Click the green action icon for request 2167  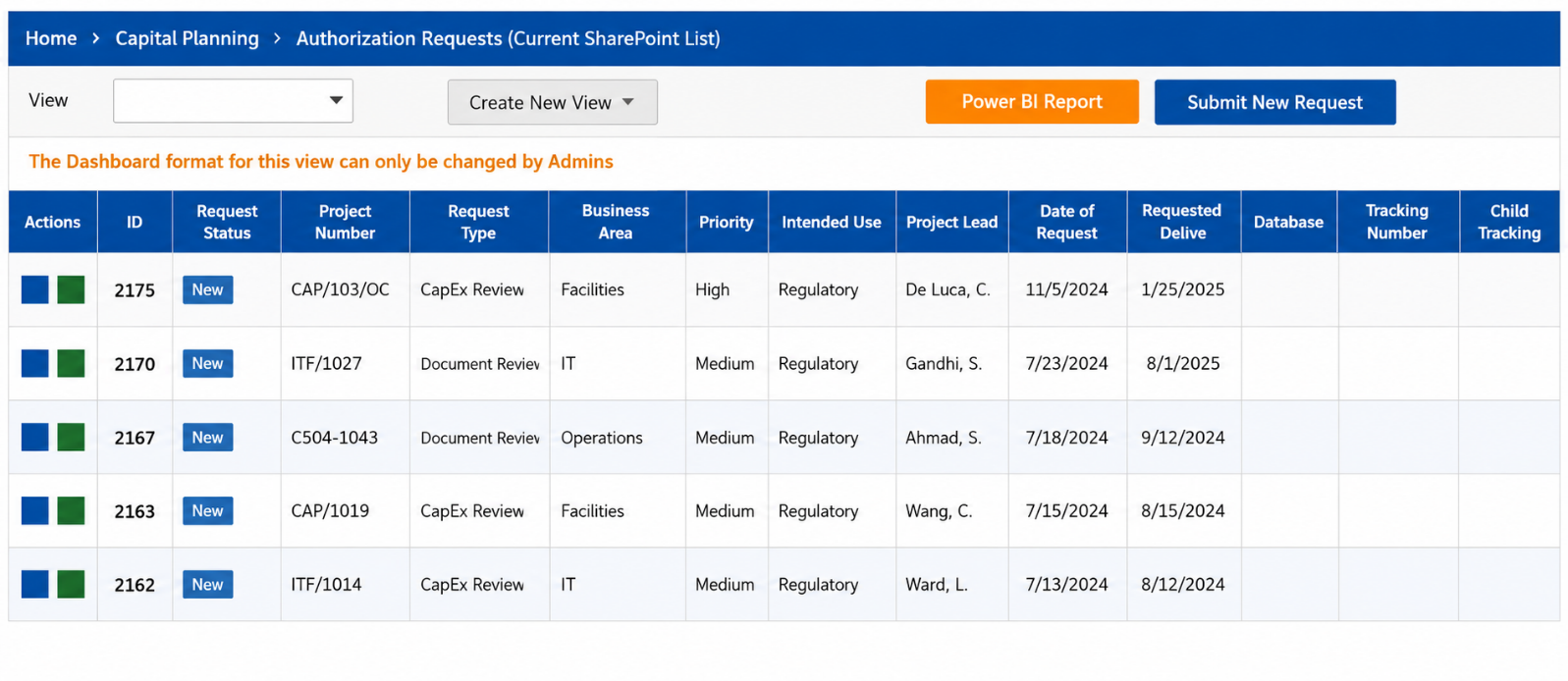pyautogui.click(x=71, y=437)
